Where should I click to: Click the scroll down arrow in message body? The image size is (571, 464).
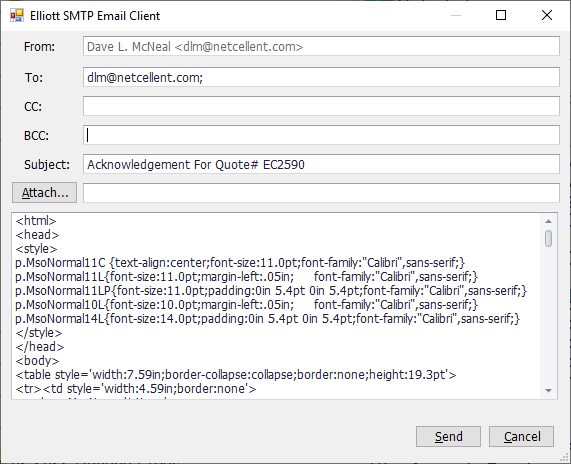click(x=548, y=390)
